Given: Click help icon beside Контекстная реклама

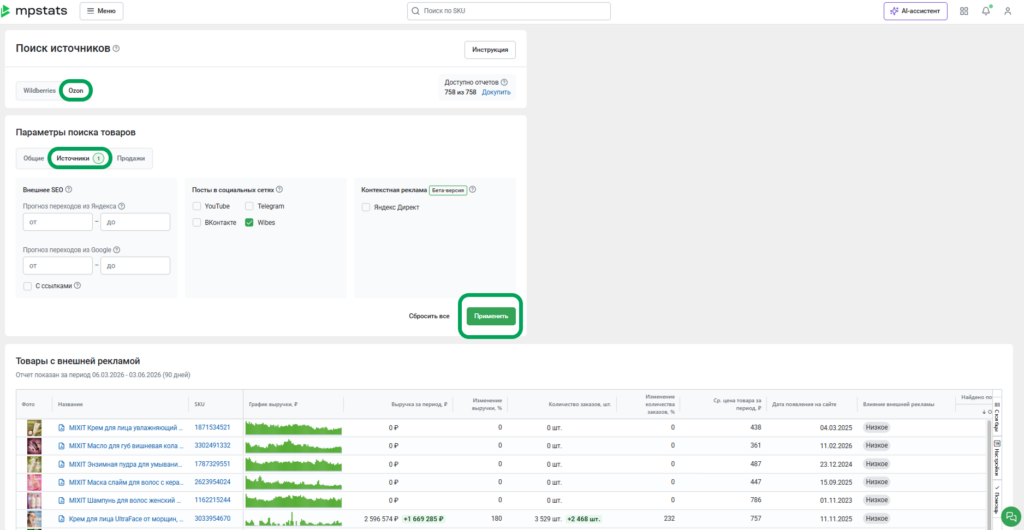Looking at the screenshot, I should [473, 190].
